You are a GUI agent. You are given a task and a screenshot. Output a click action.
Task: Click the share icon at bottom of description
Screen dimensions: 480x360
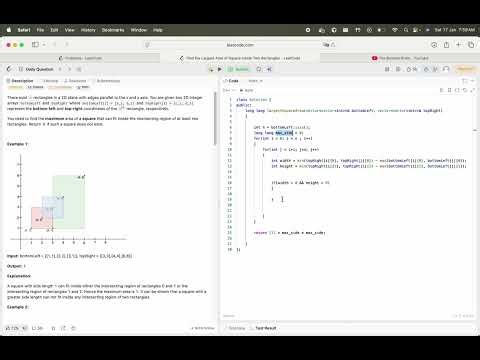click(x=63, y=328)
